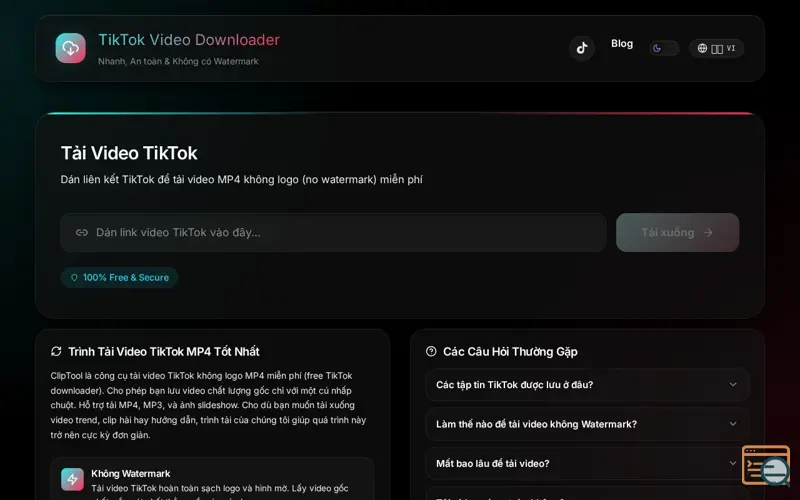This screenshot has height=500, width=800.
Task: Expand 'Làm thế nào để tải video không Watermark?'
Action: coord(587,424)
